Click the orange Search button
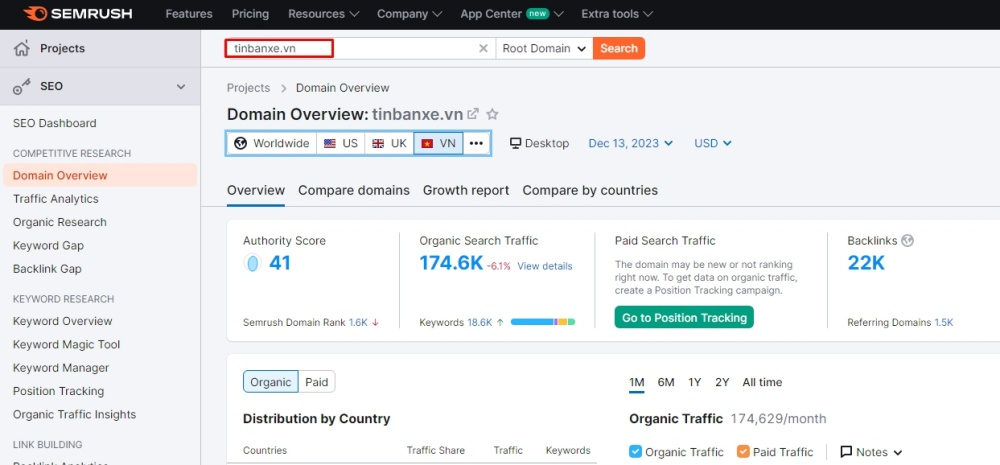Image resolution: width=1000 pixels, height=465 pixels. coord(619,48)
